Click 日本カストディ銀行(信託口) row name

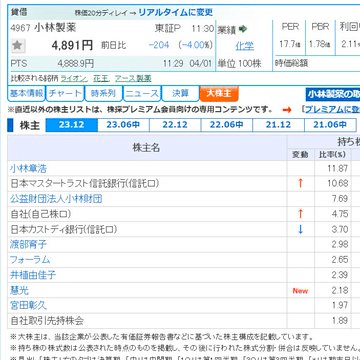click(x=64, y=229)
